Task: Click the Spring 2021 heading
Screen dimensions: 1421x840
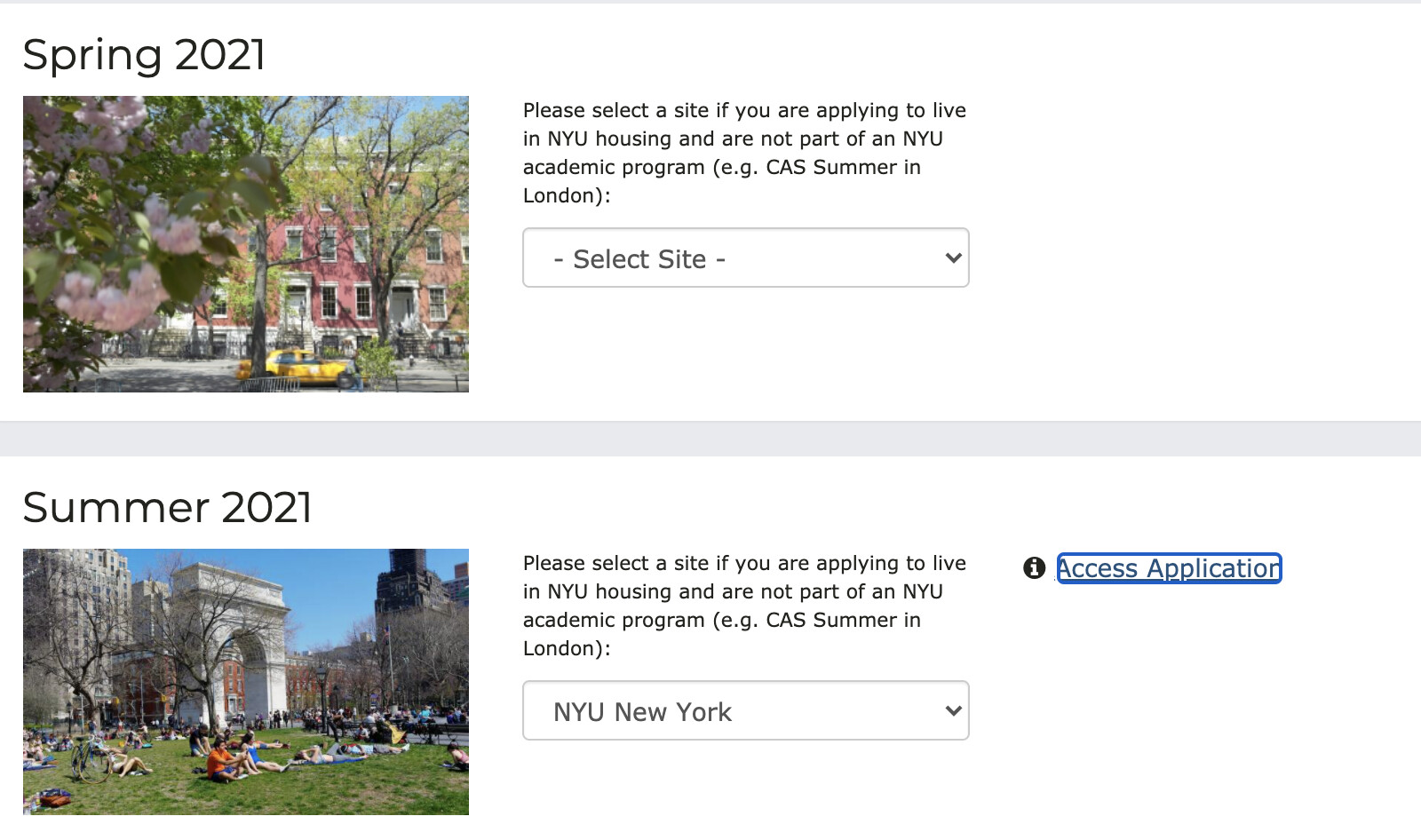Action: pos(144,55)
